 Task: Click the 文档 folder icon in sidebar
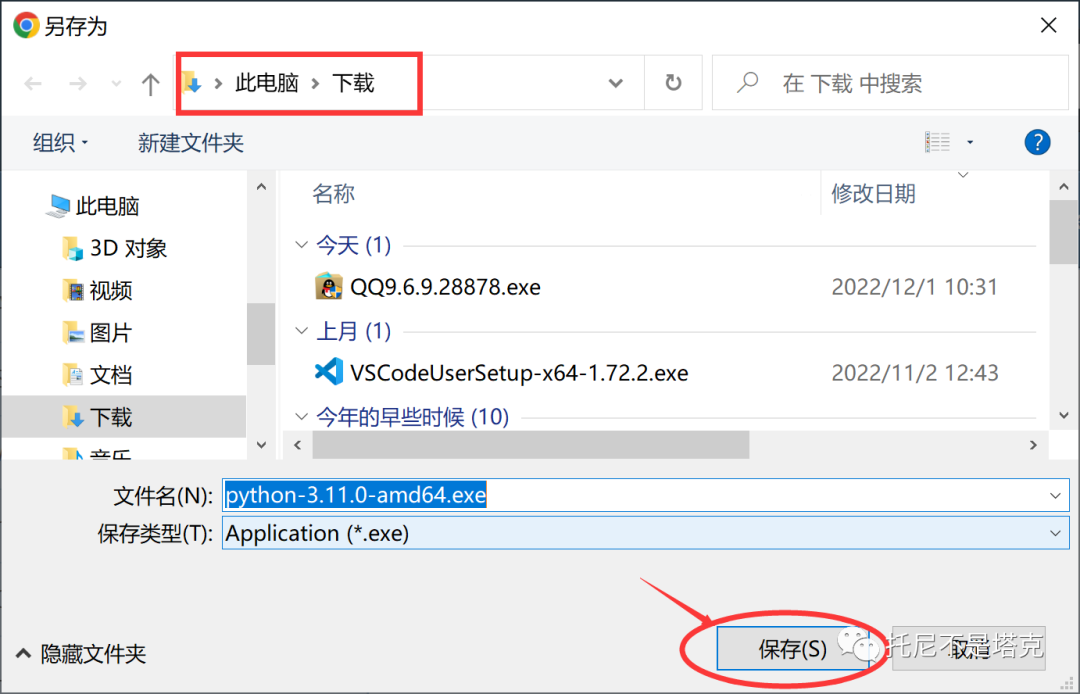(74, 375)
